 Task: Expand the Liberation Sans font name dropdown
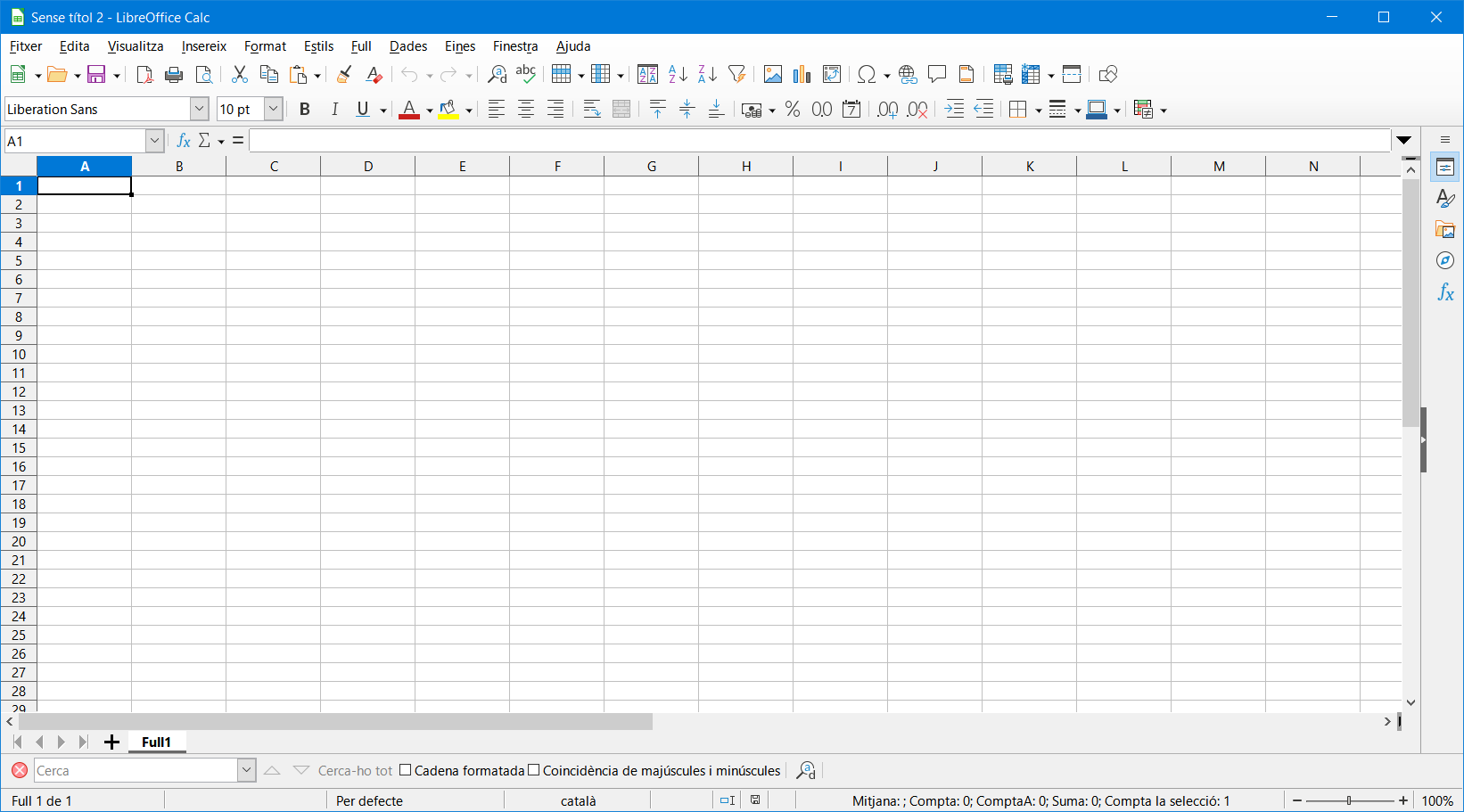199,109
